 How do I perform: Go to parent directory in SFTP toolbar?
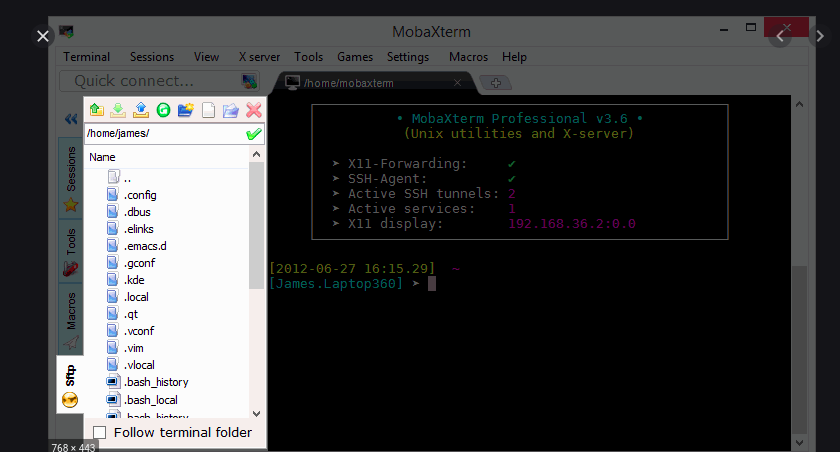pos(96,110)
